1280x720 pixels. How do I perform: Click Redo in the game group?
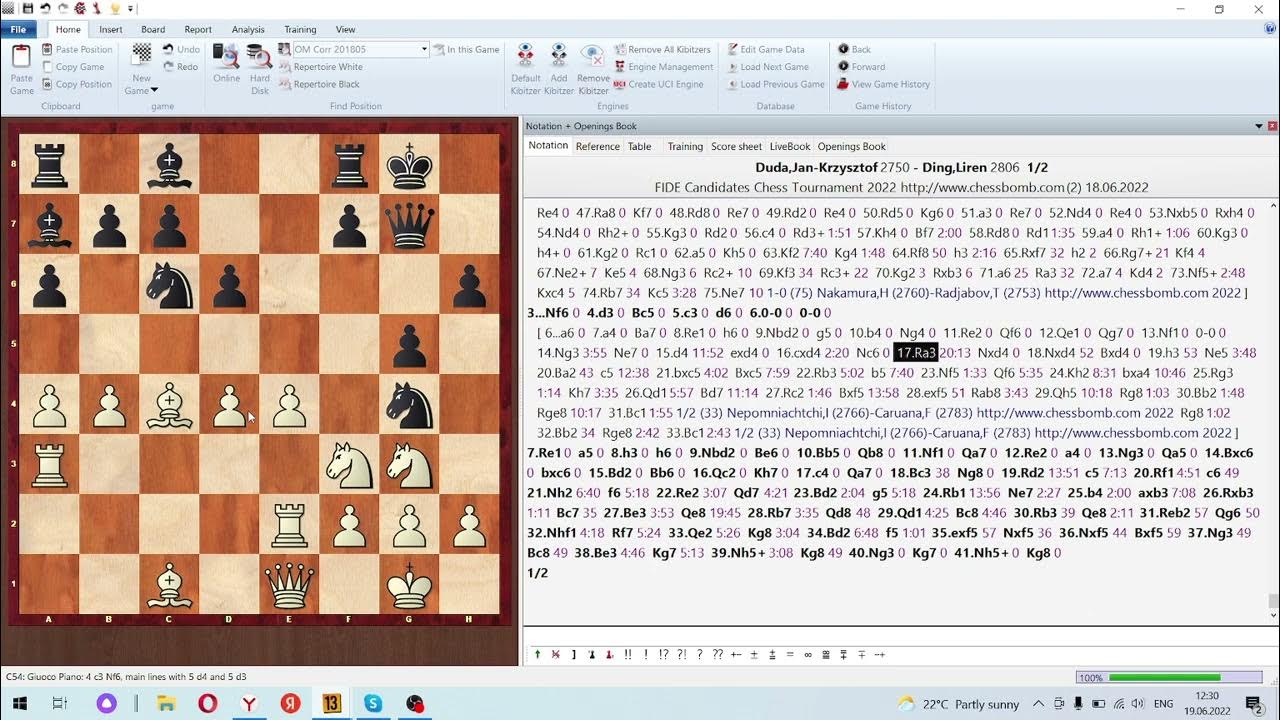[x=181, y=67]
